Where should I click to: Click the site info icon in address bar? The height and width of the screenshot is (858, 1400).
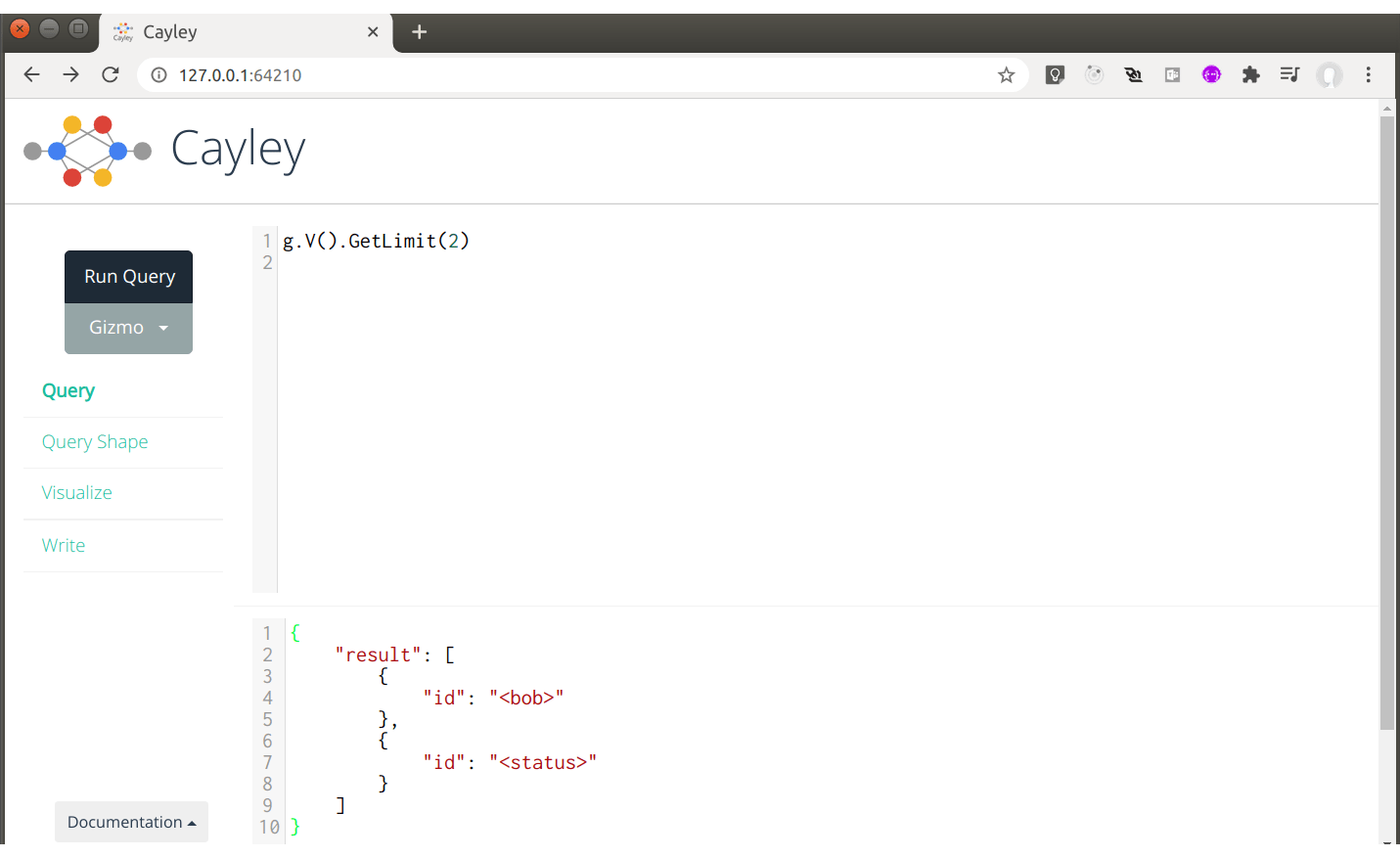point(158,73)
